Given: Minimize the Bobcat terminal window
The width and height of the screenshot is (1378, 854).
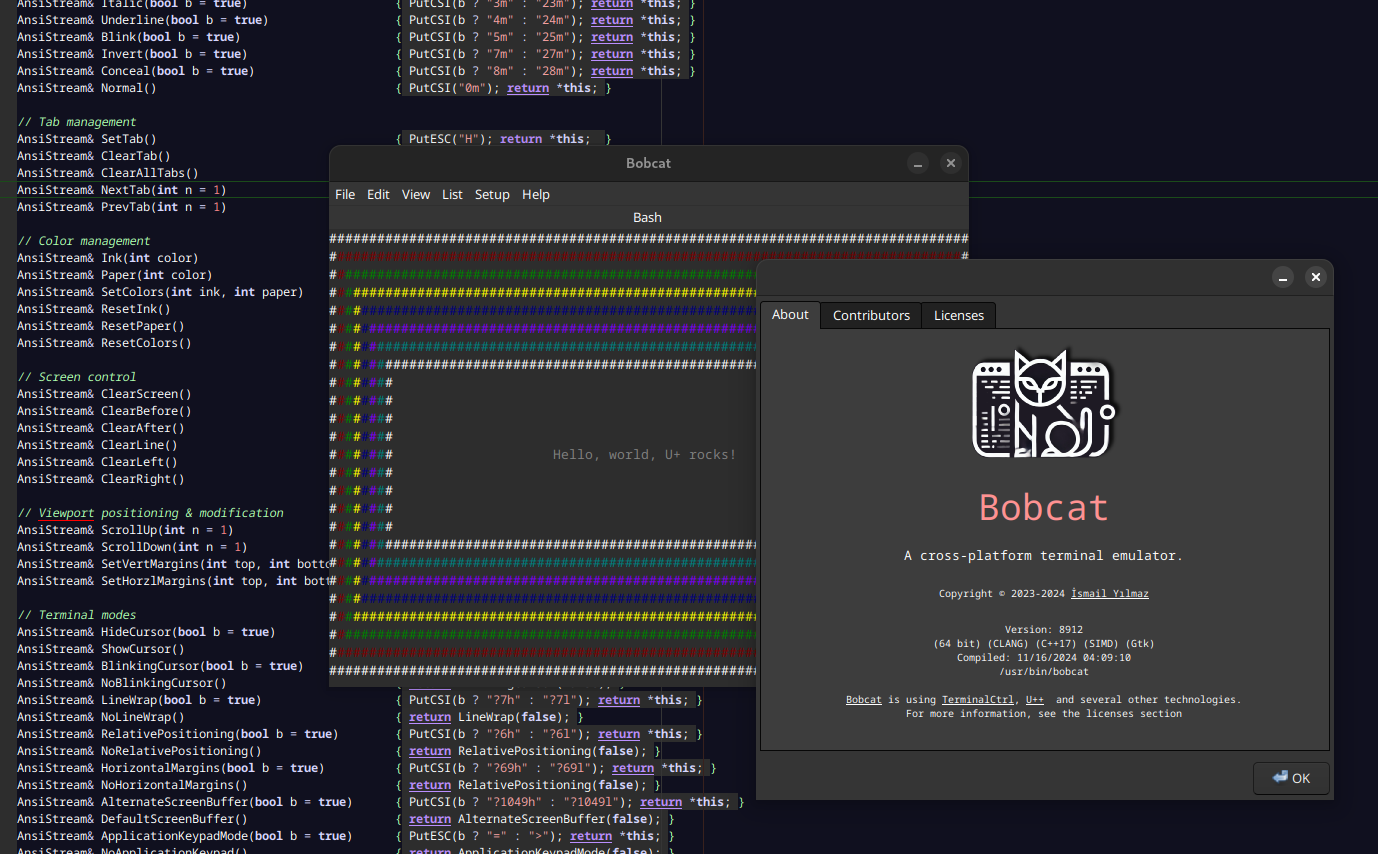Looking at the screenshot, I should click(918, 163).
